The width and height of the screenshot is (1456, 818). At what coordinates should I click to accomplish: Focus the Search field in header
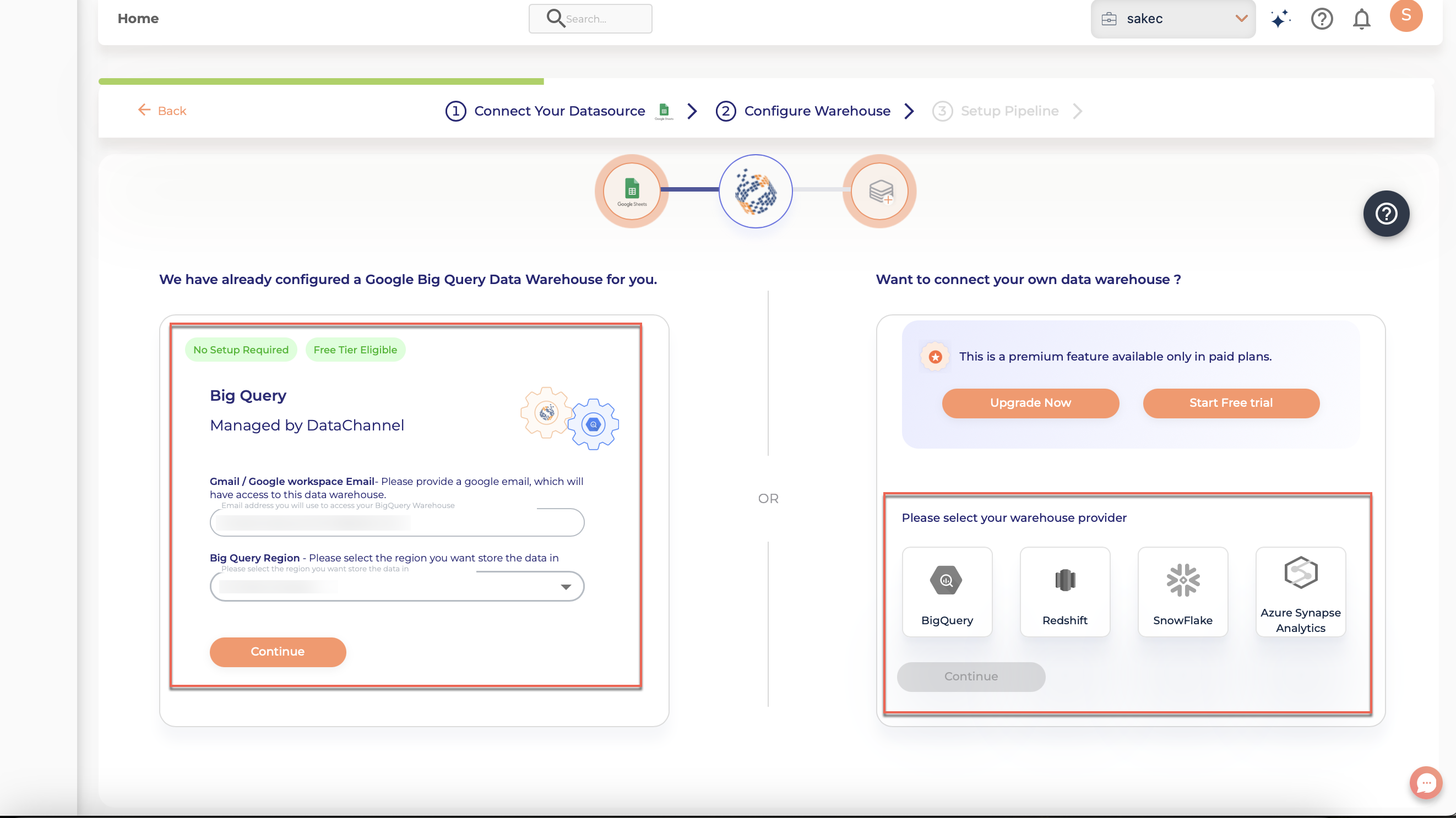[x=590, y=19]
